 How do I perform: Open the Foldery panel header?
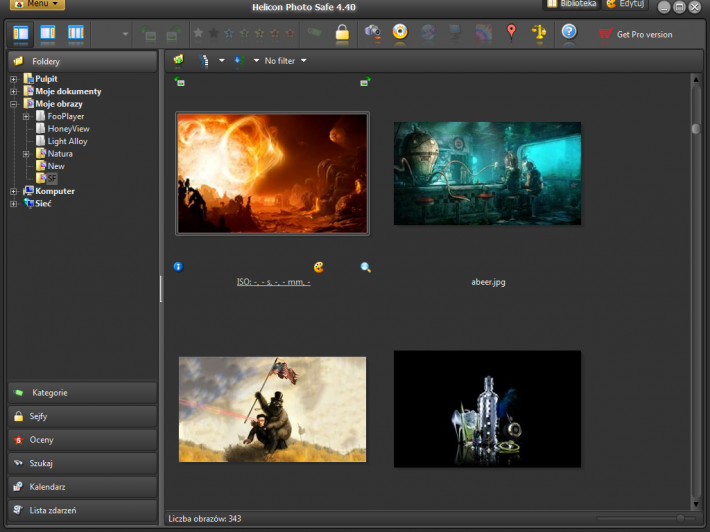click(x=82, y=61)
